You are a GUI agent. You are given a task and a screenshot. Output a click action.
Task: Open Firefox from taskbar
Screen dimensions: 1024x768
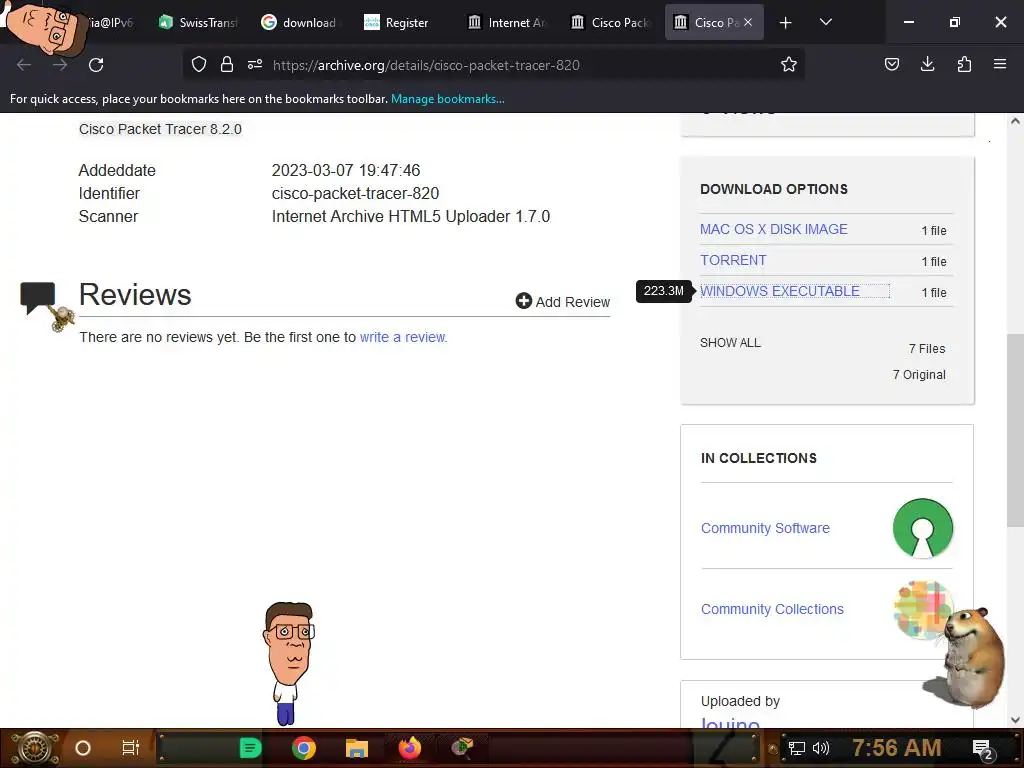tap(409, 748)
